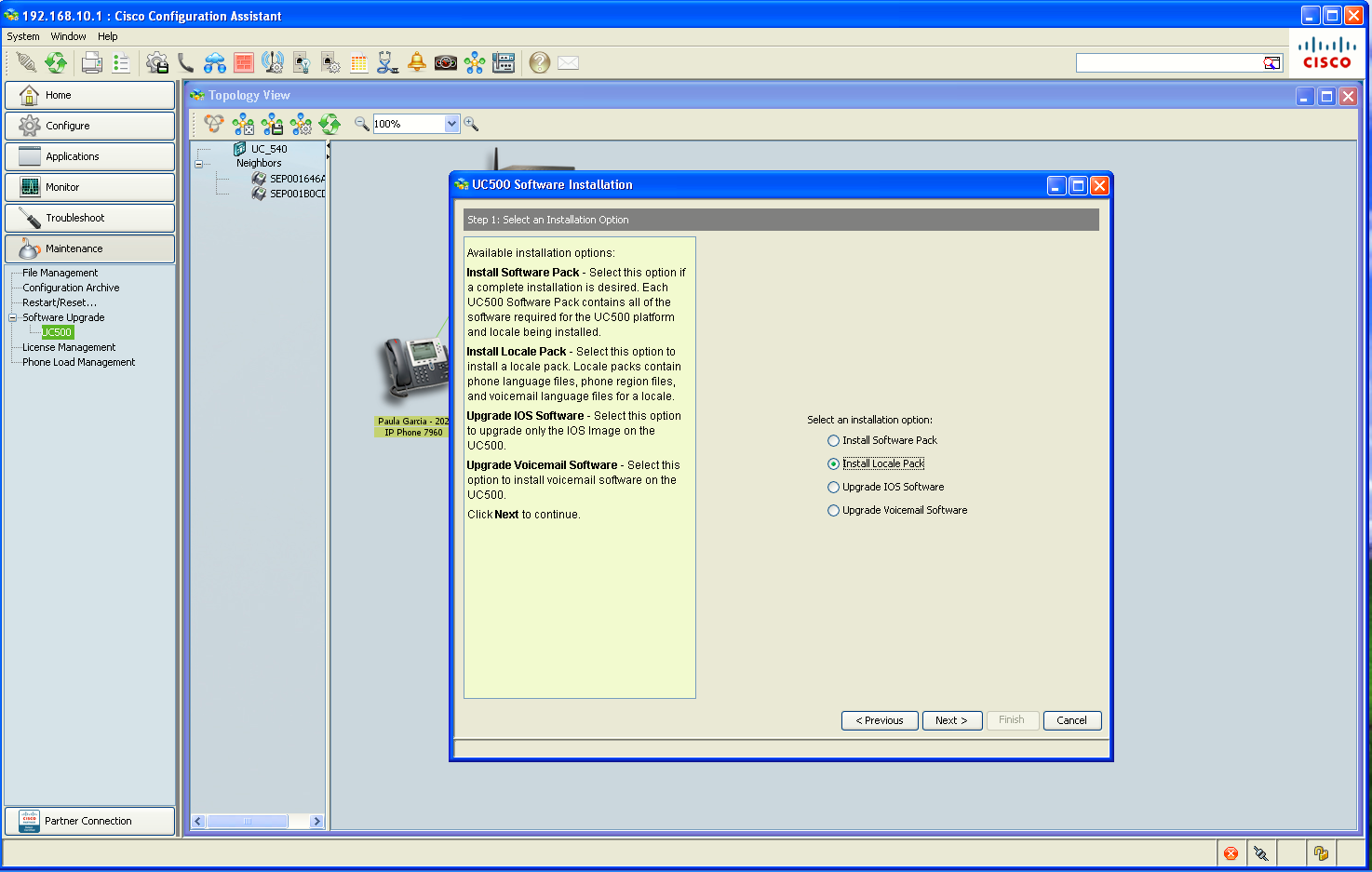Screen dimensions: 1372x872
Task: Click the IP Phone 7960 topology image
Action: point(411,372)
